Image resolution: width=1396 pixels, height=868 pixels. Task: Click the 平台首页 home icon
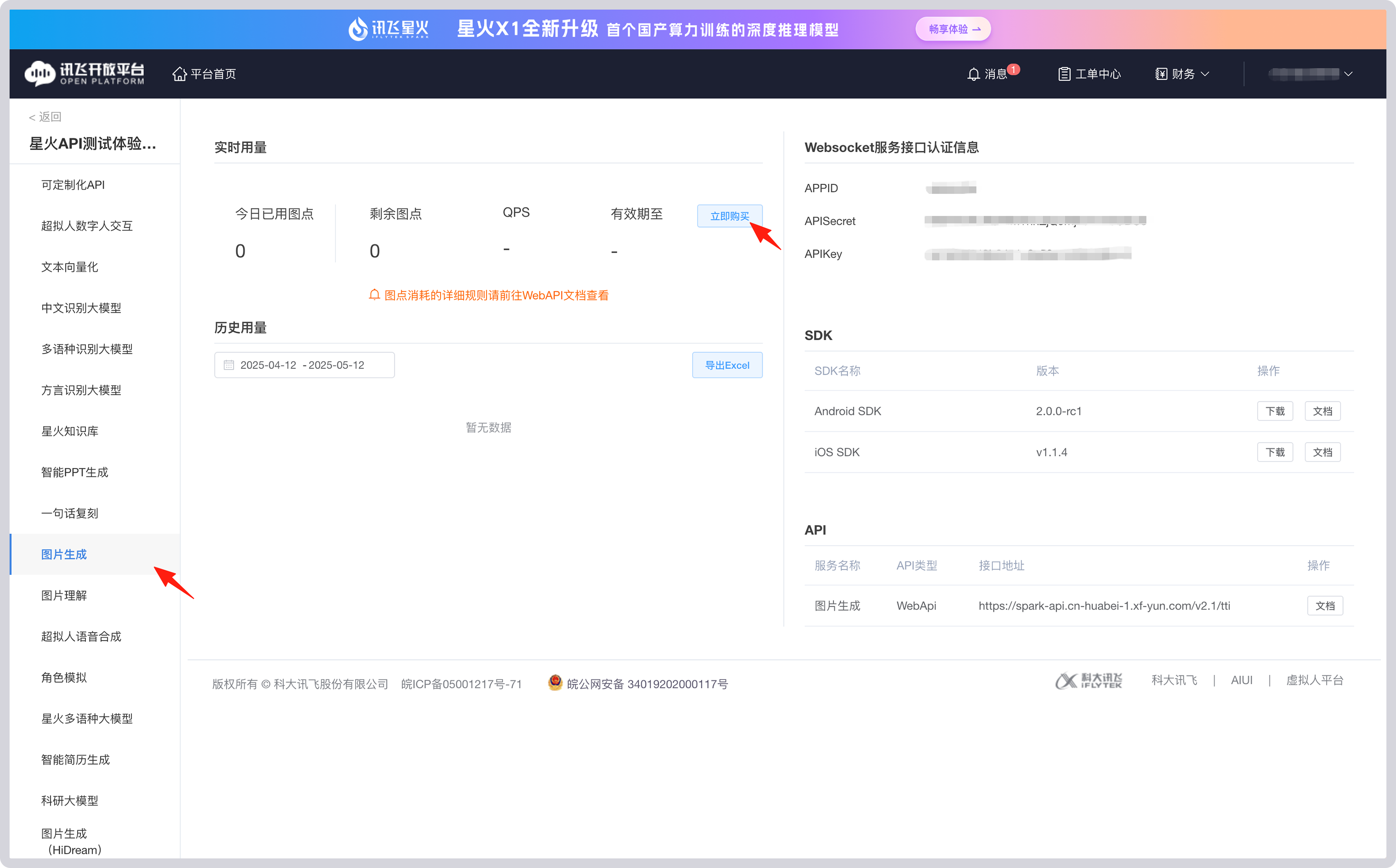tap(180, 73)
